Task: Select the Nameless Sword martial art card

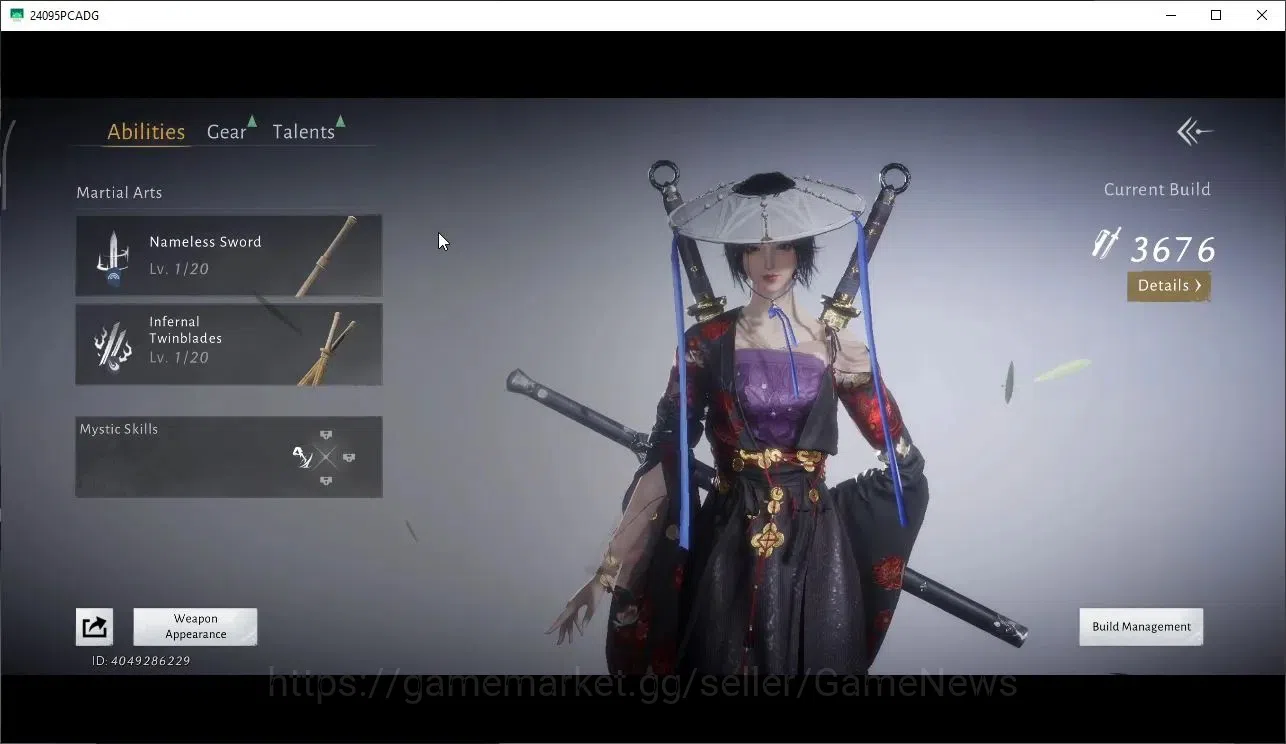Action: point(229,255)
